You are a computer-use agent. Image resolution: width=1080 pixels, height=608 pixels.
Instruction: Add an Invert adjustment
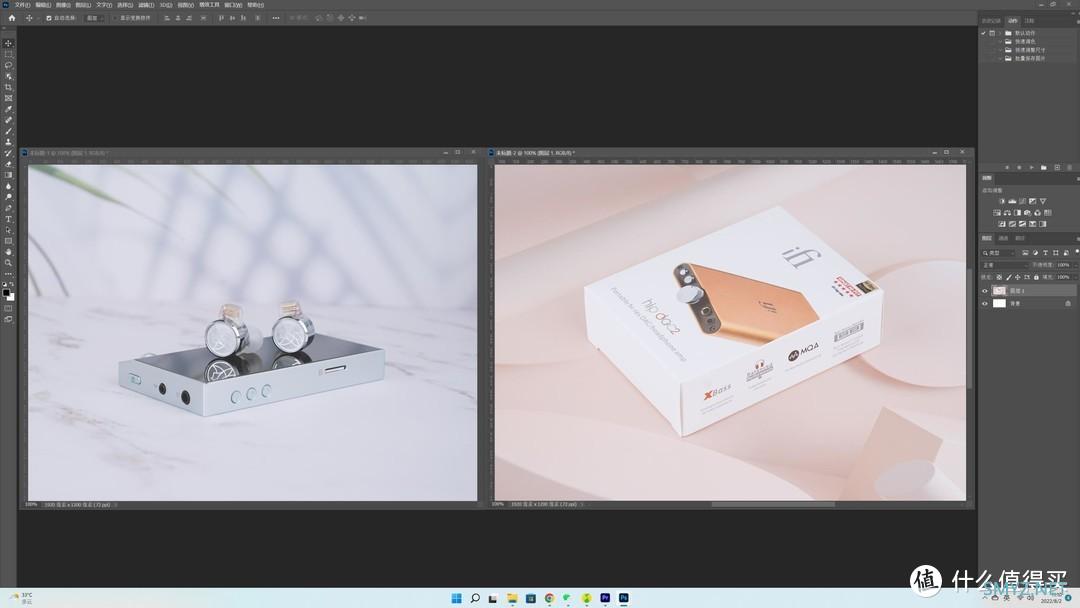[x=1001, y=224]
